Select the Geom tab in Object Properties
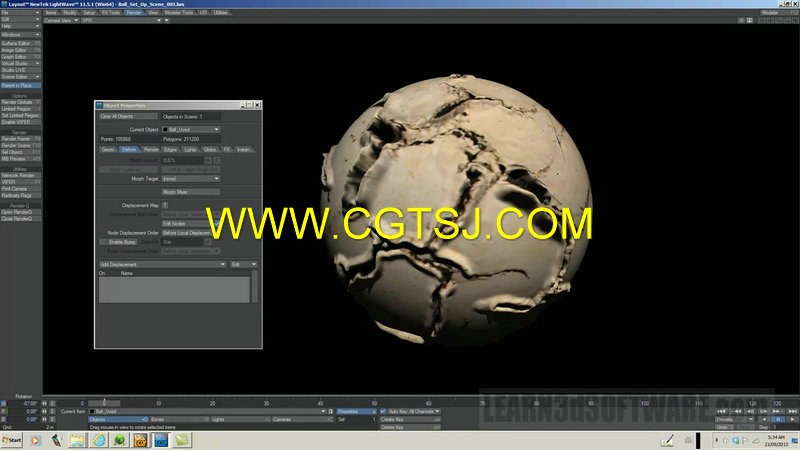The width and height of the screenshot is (800, 450). [x=108, y=149]
